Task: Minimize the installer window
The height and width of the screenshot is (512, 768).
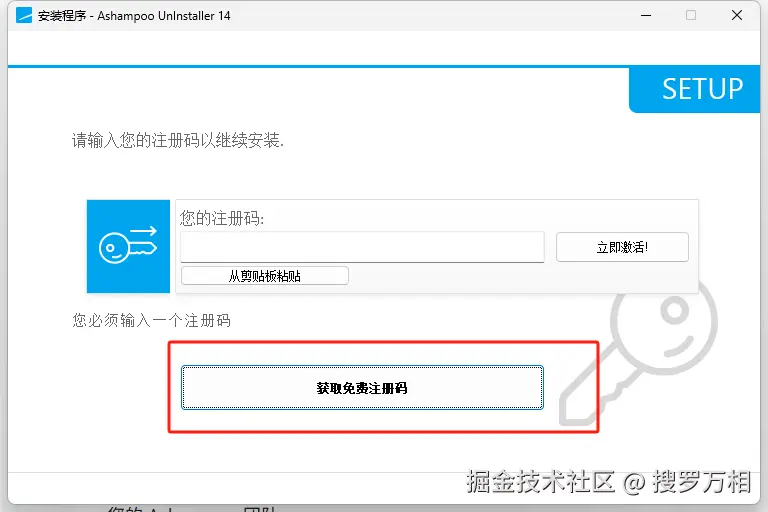Action: tap(646, 16)
